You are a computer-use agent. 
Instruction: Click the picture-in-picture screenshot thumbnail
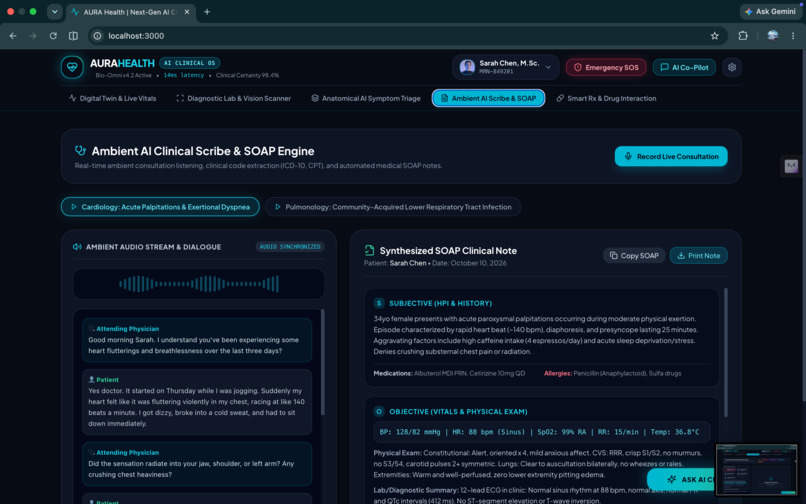[756, 470]
